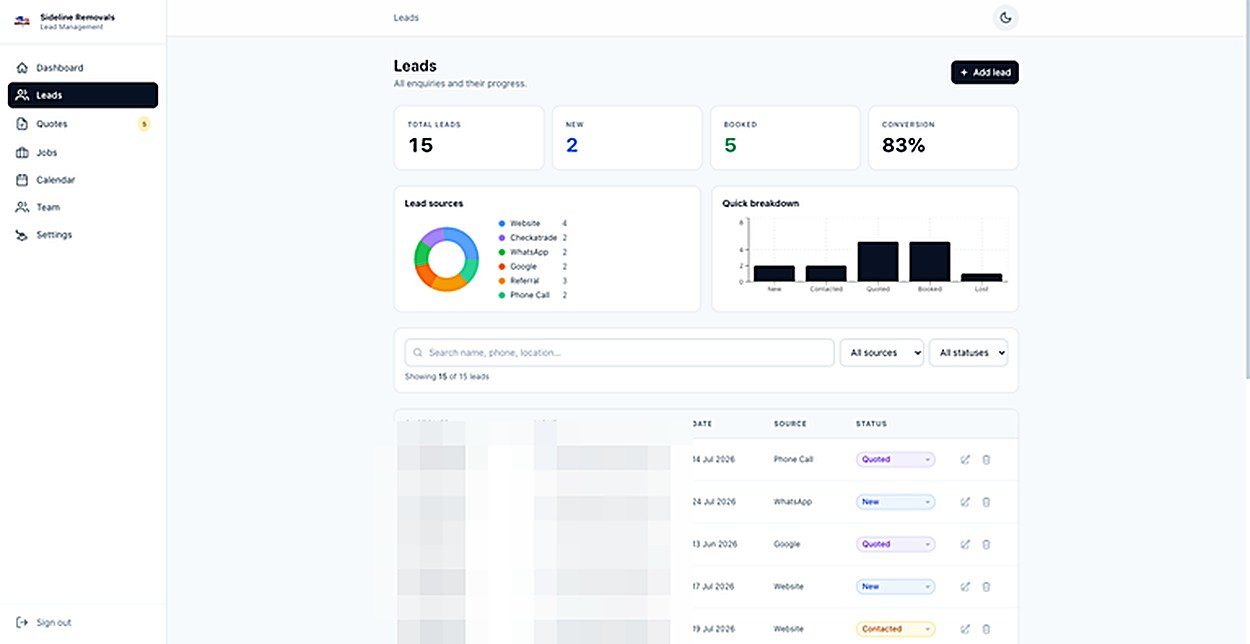Click the Lost bar in Quick breakdown

(x=981, y=277)
